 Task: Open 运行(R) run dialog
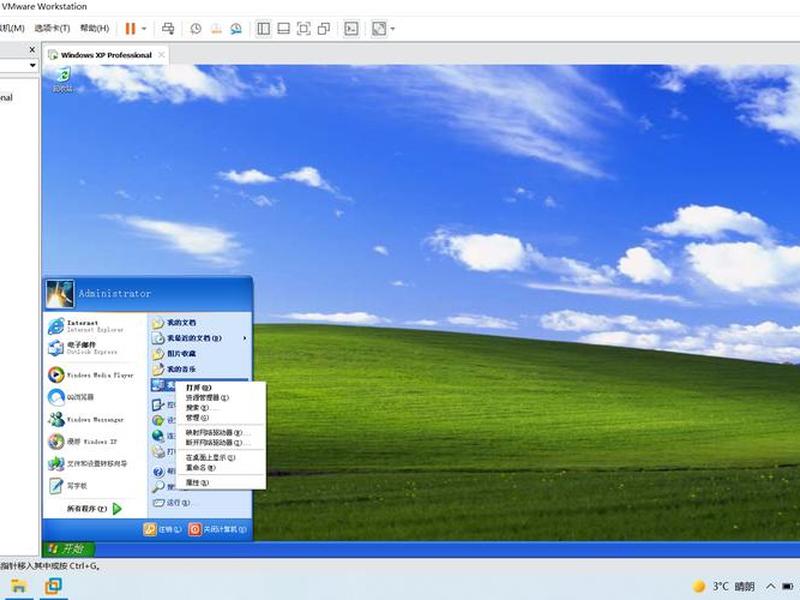[172, 503]
